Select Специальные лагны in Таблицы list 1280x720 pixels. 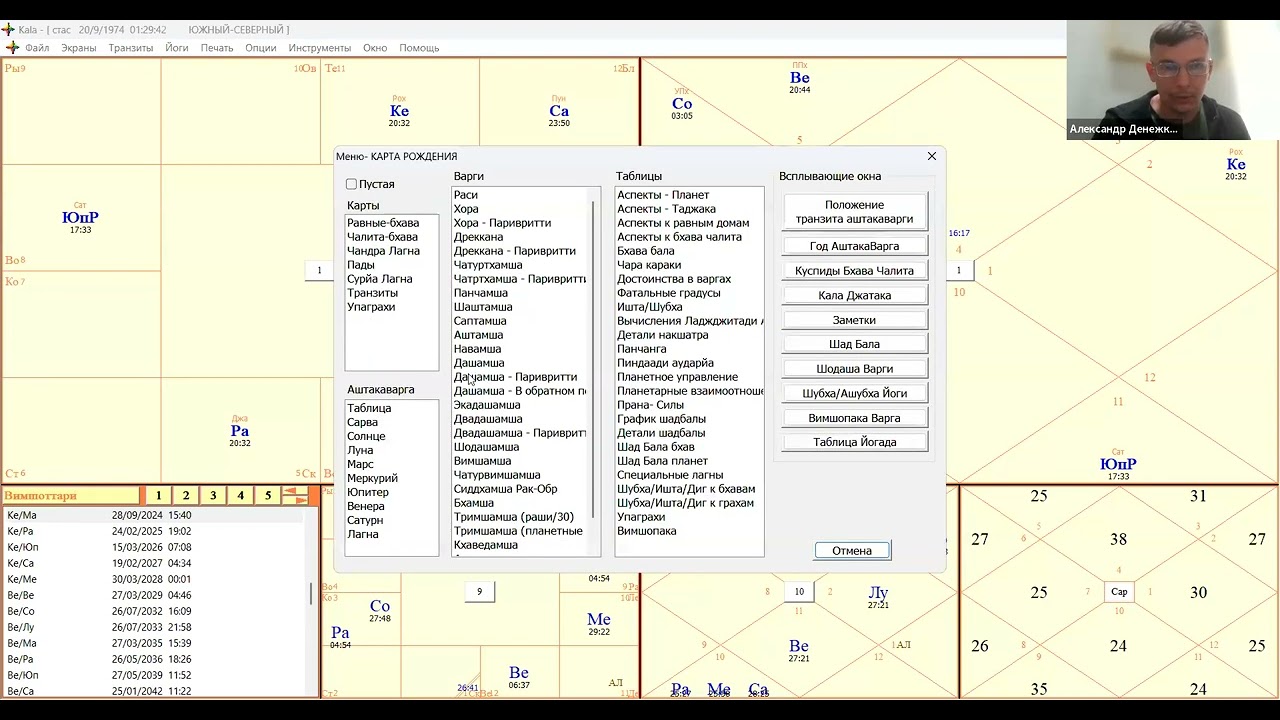[670, 475]
